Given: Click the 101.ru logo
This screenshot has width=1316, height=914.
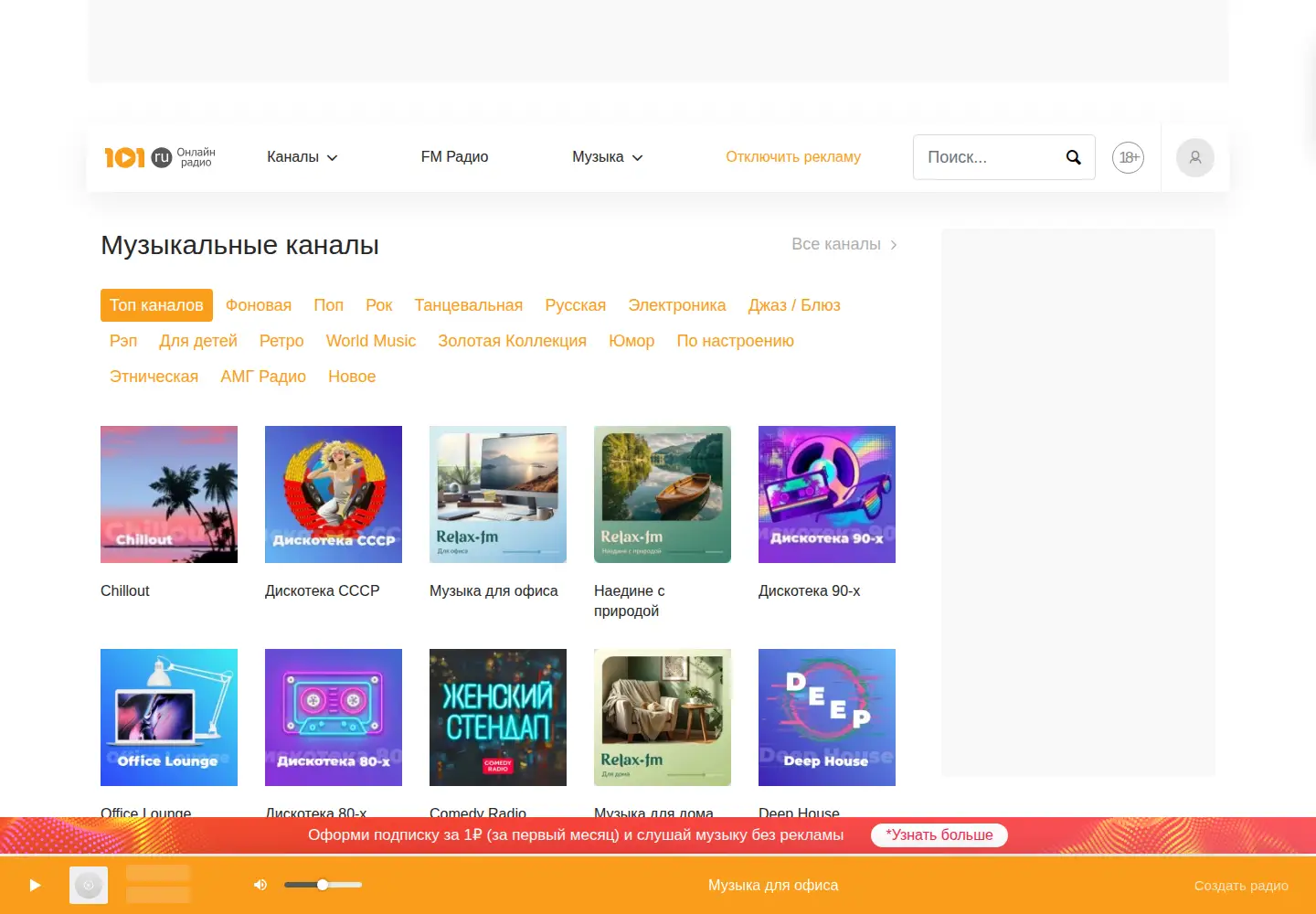Looking at the screenshot, I should [x=160, y=157].
